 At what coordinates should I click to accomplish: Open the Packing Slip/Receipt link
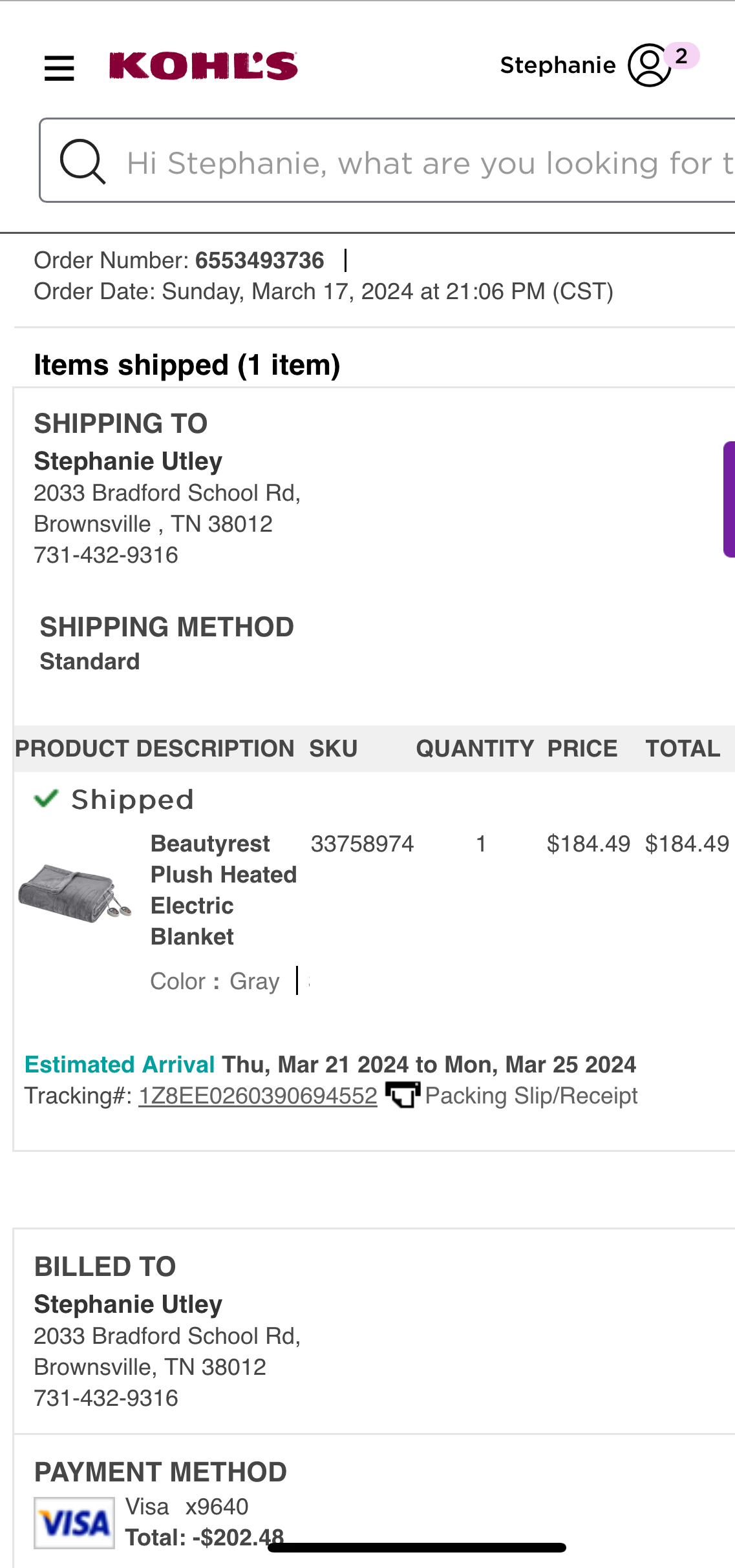tap(531, 1096)
